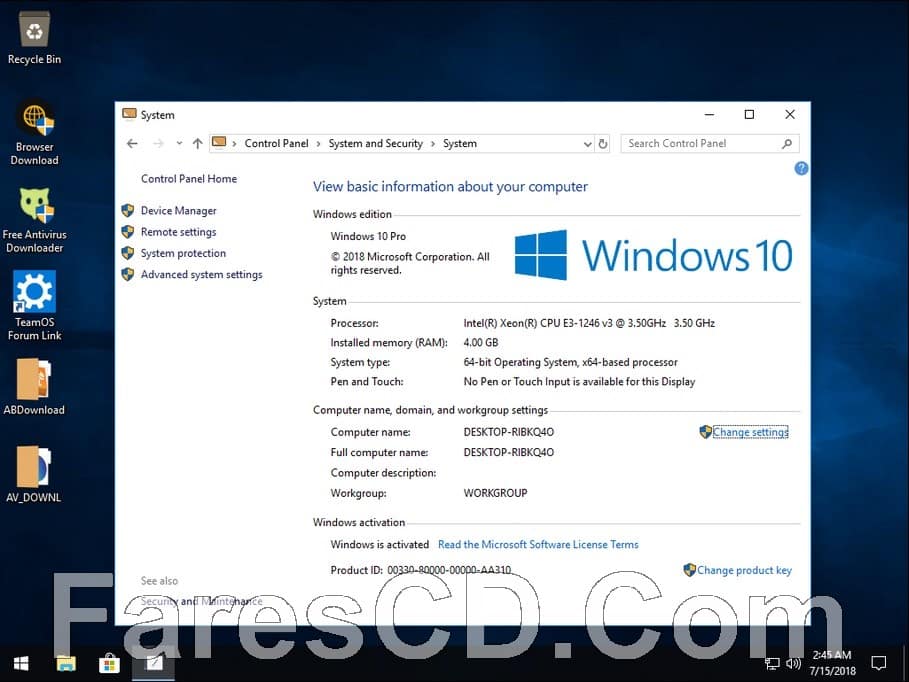Click the Back arrow in System window
This screenshot has width=909, height=682.
(x=132, y=143)
